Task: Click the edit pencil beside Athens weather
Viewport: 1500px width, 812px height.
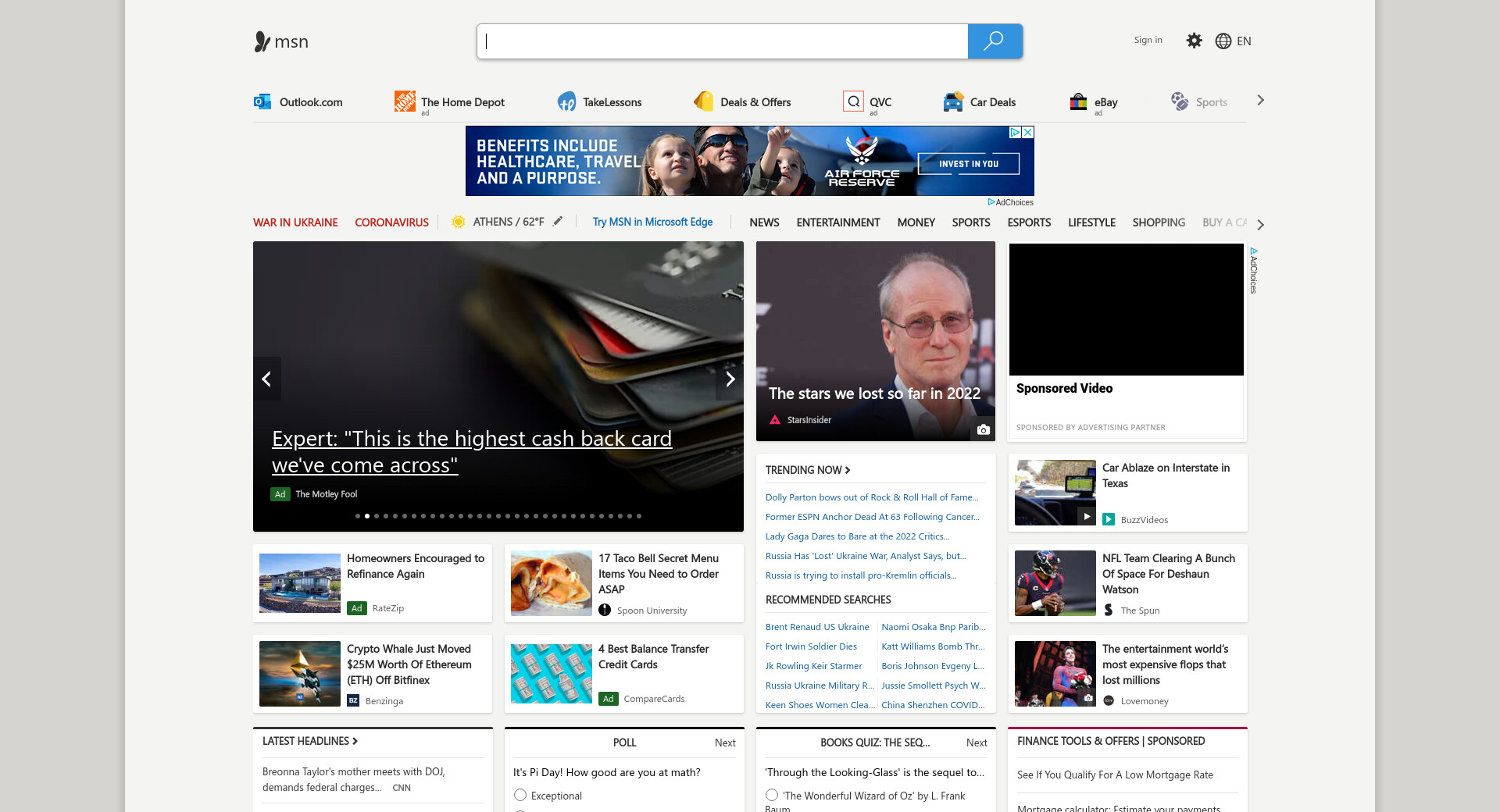Action: tap(558, 222)
